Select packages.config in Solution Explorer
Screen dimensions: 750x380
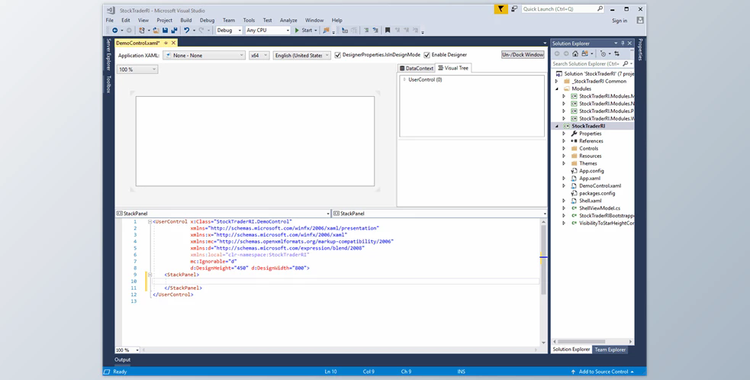597,193
